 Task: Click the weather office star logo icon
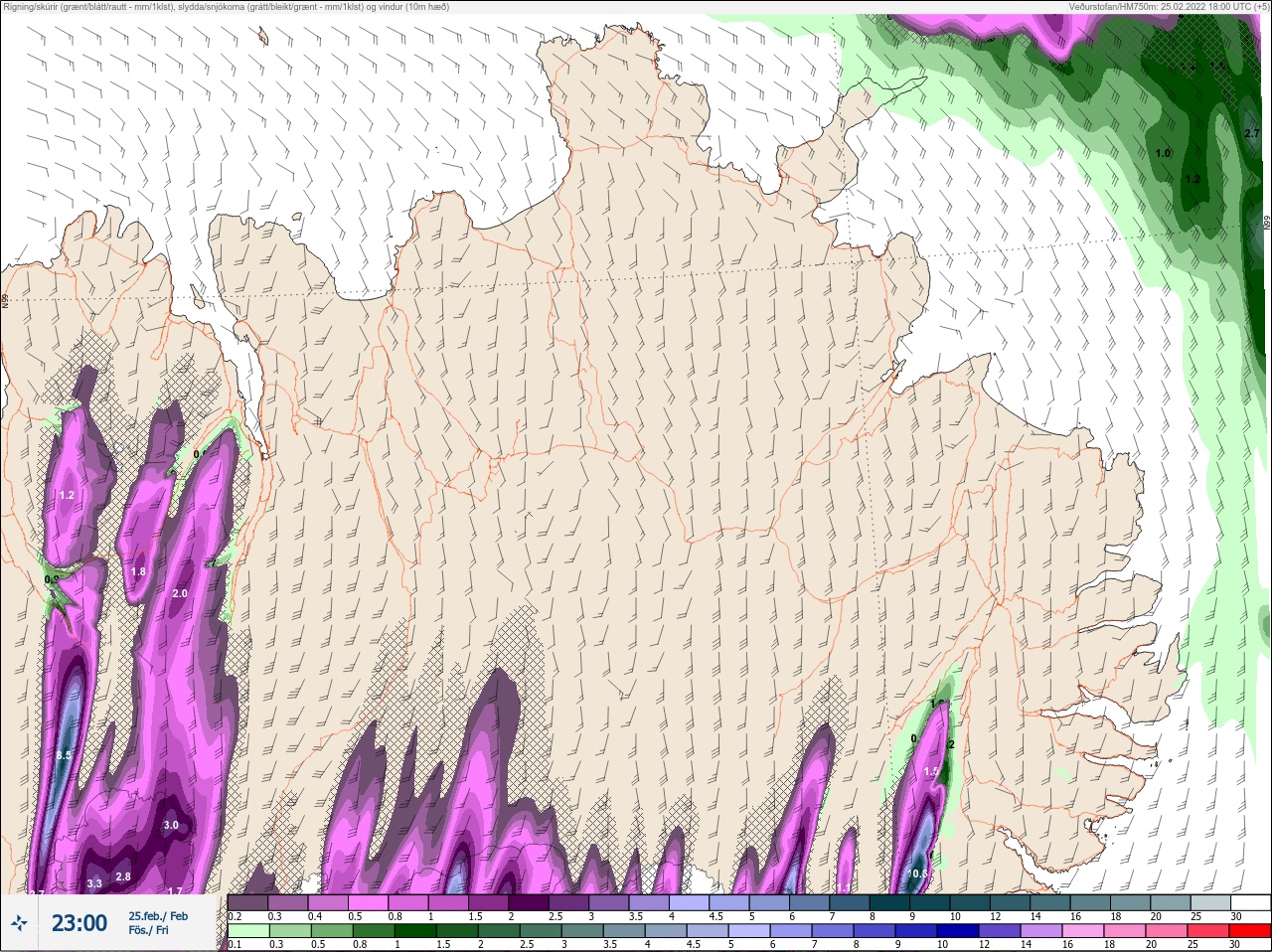[19, 924]
